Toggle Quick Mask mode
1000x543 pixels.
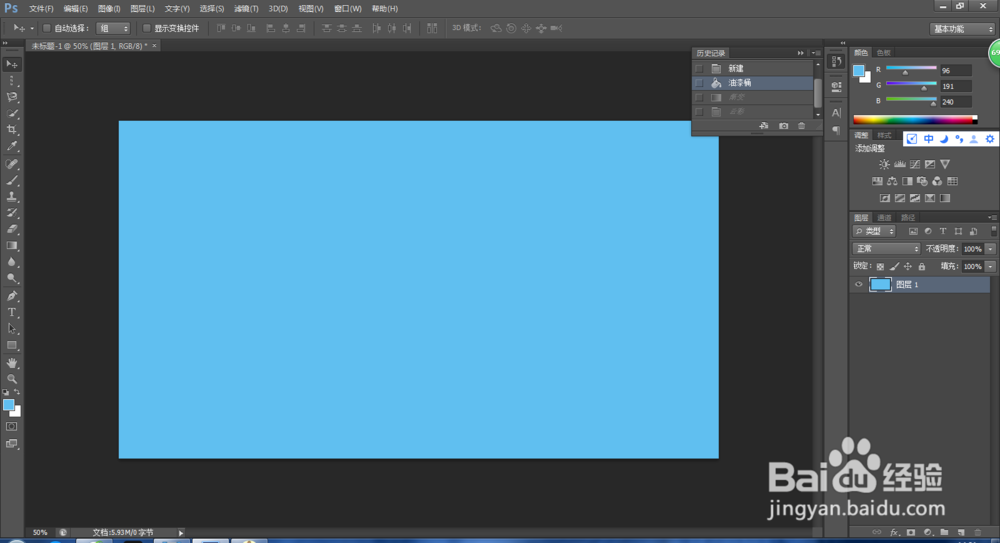pos(11,426)
